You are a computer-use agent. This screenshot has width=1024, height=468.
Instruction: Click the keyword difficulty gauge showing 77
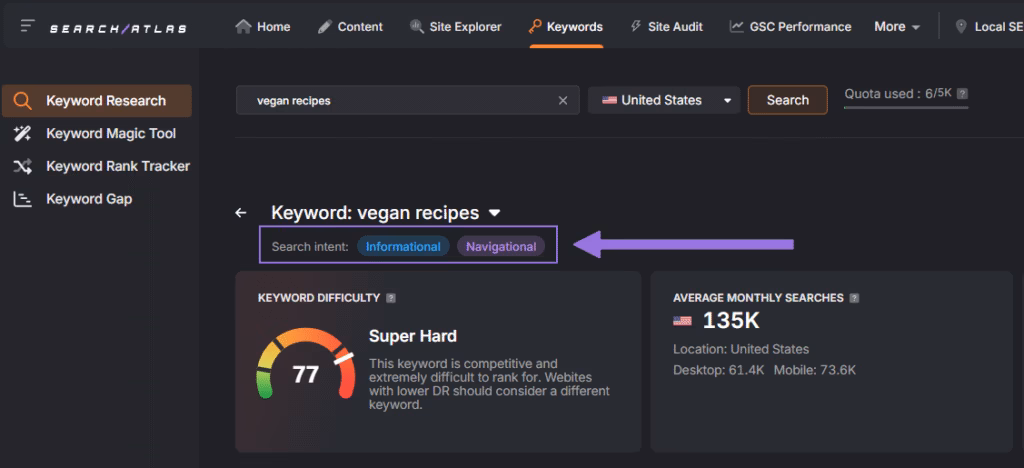[305, 374]
